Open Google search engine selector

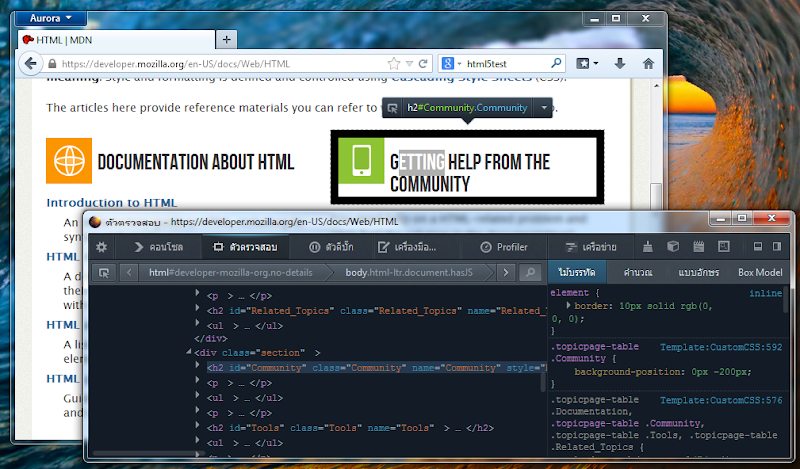(451, 64)
